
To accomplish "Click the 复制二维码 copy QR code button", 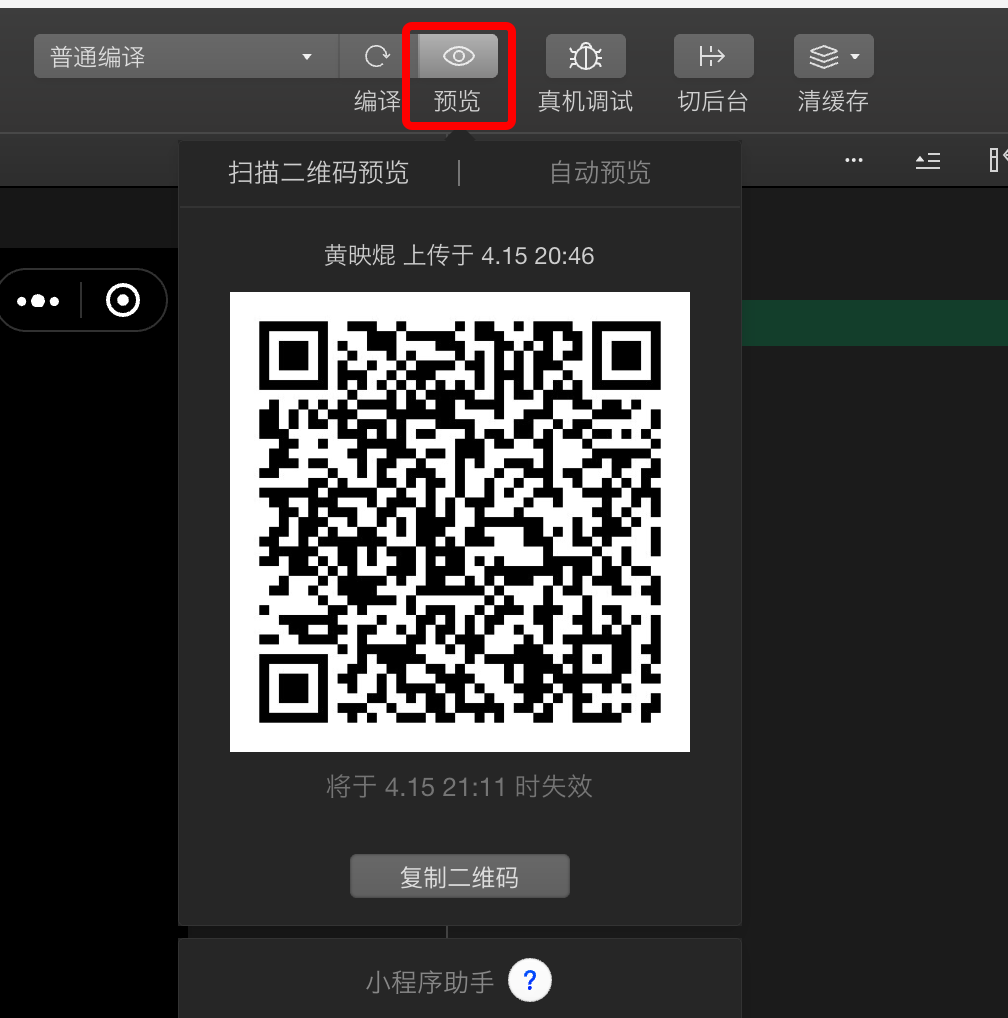I will click(459, 875).
